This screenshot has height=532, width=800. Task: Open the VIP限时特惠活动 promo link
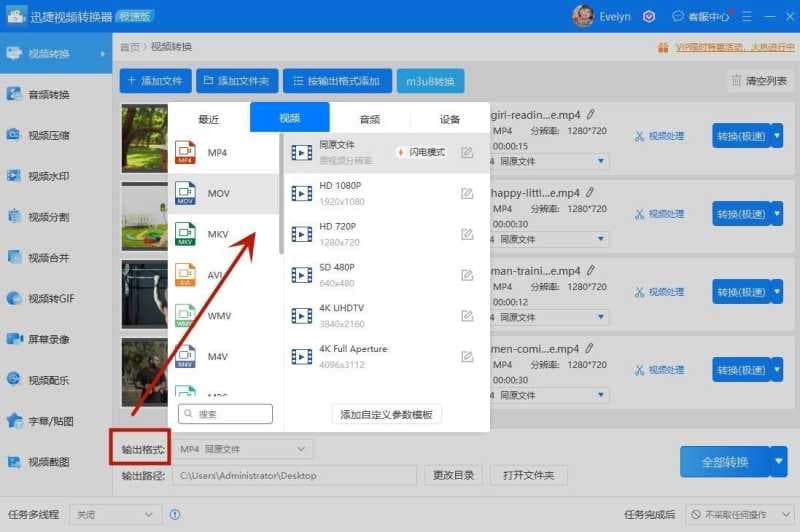pyautogui.click(x=735, y=47)
